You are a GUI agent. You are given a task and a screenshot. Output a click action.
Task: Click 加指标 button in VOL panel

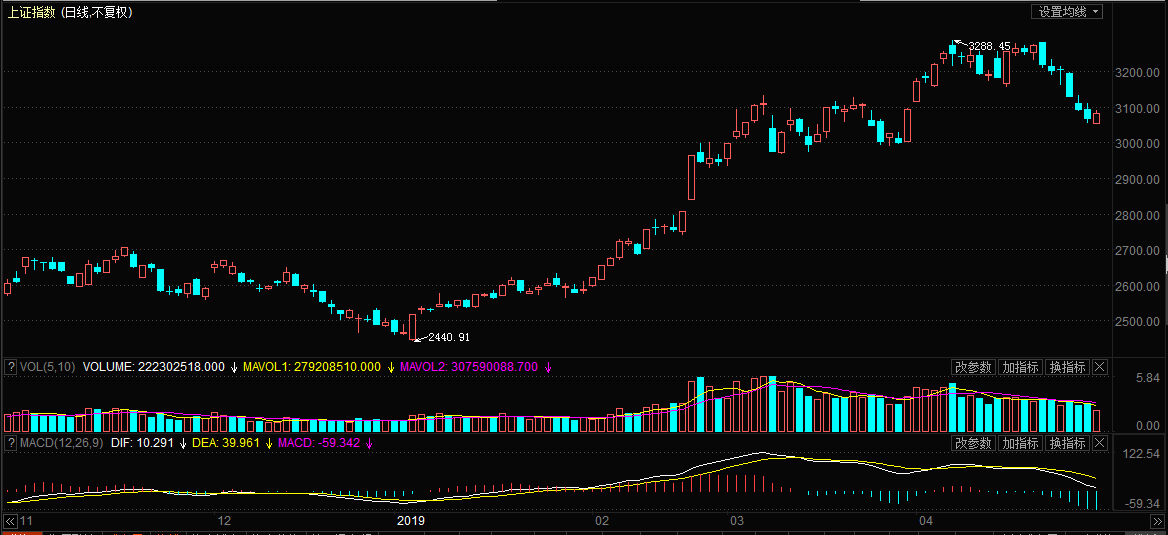click(1021, 367)
